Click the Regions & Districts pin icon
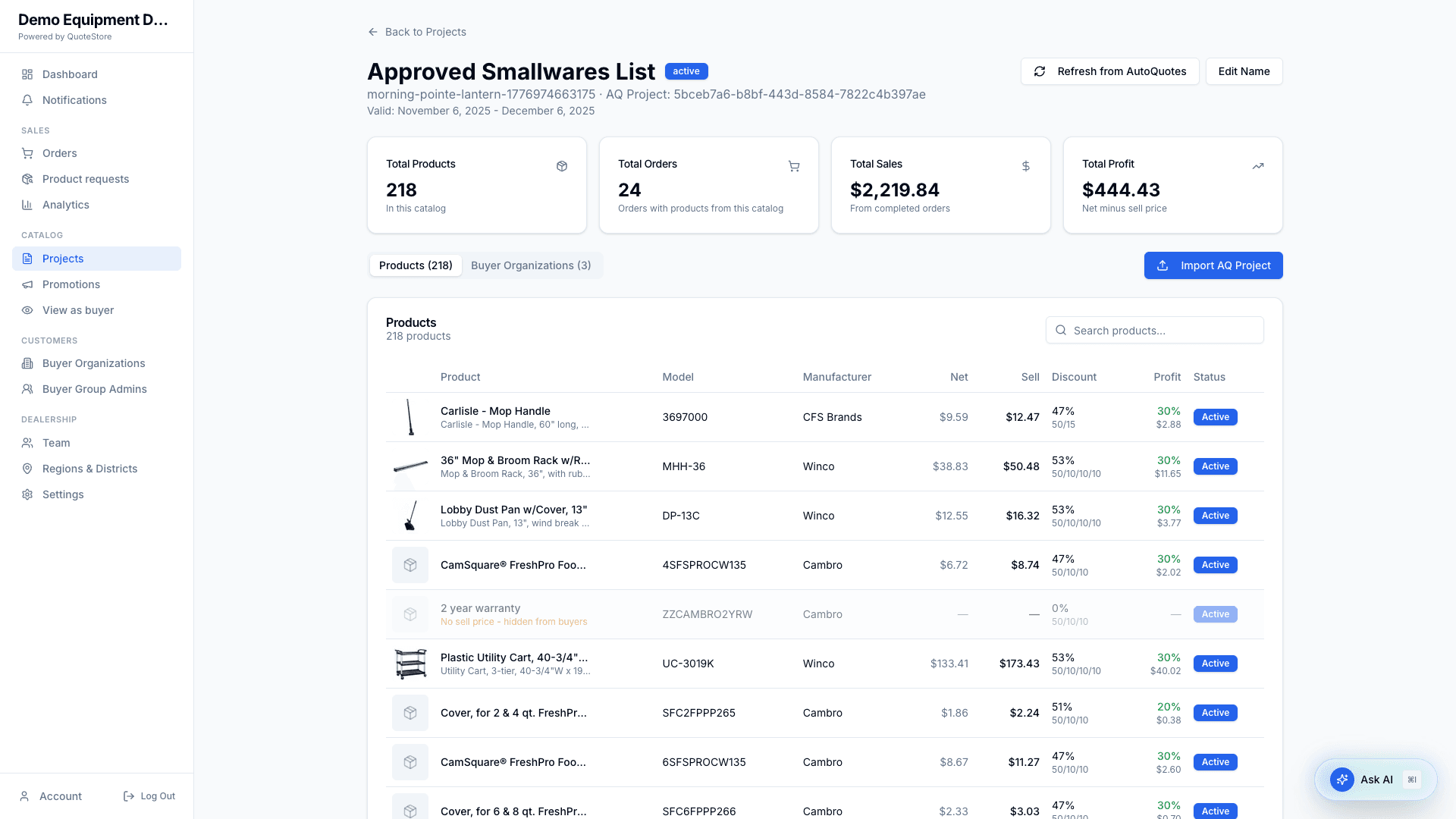The width and height of the screenshot is (1456, 819). click(x=27, y=469)
